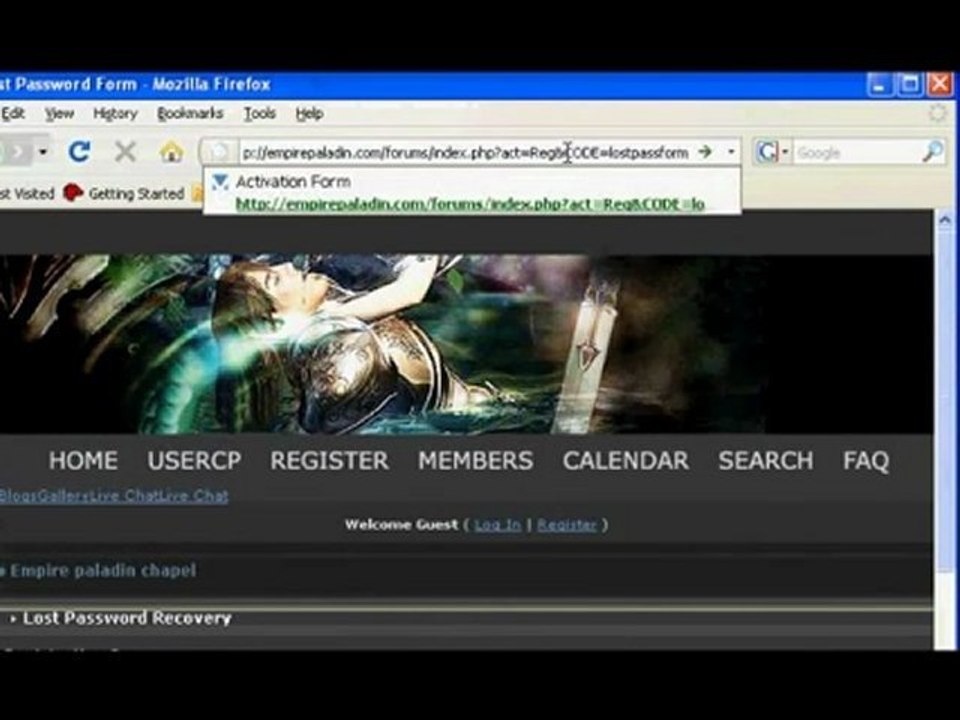This screenshot has height=720, width=960.
Task: Open the Bookmarks menu
Action: coord(190,113)
